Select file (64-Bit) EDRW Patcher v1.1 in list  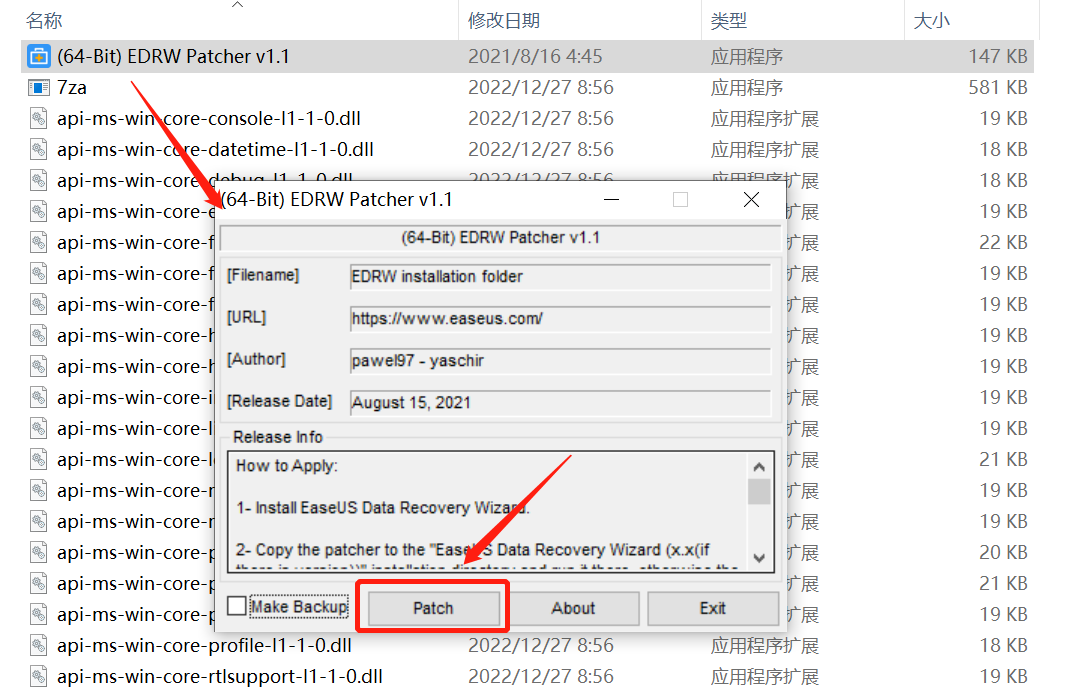(173, 56)
